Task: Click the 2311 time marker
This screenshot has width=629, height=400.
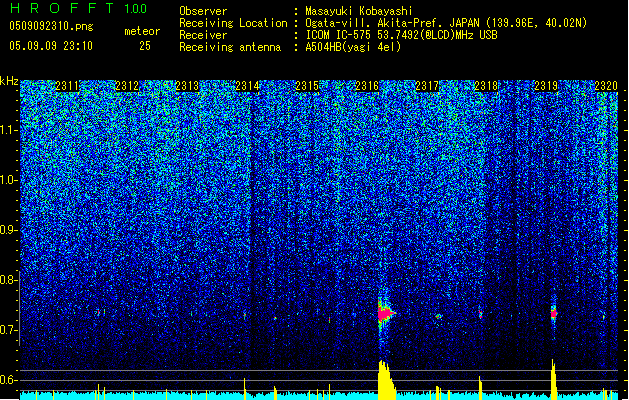Action: (67, 86)
